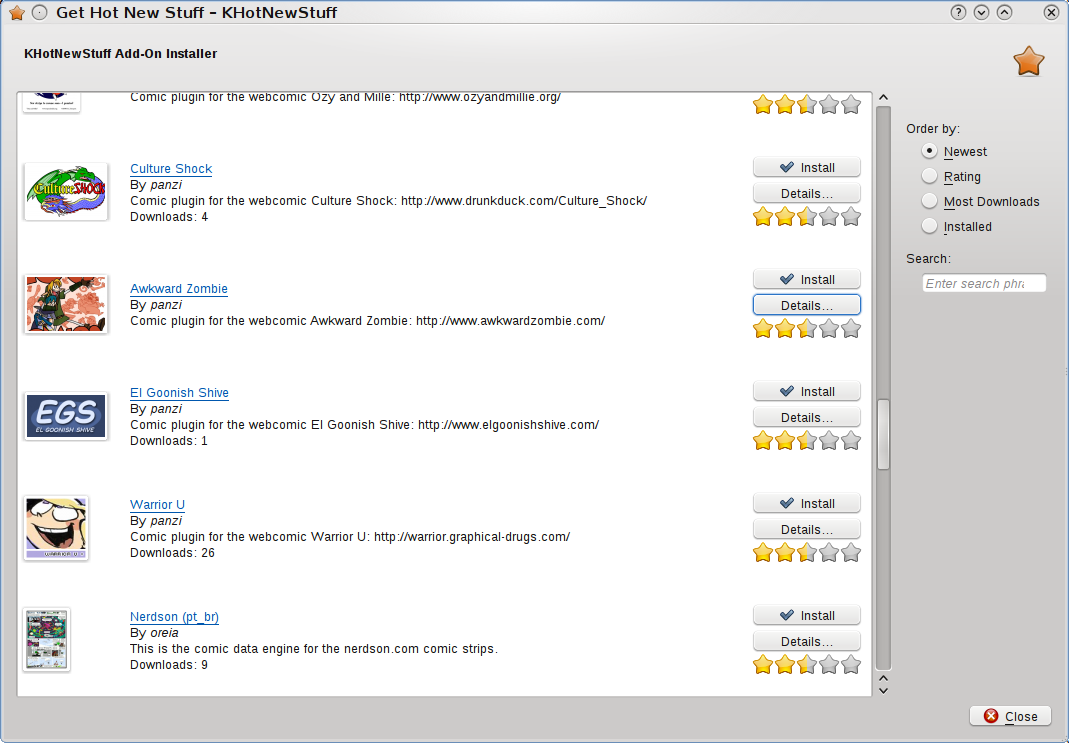Click the Awkward Zombie description text
This screenshot has width=1069, height=743.
point(367,321)
